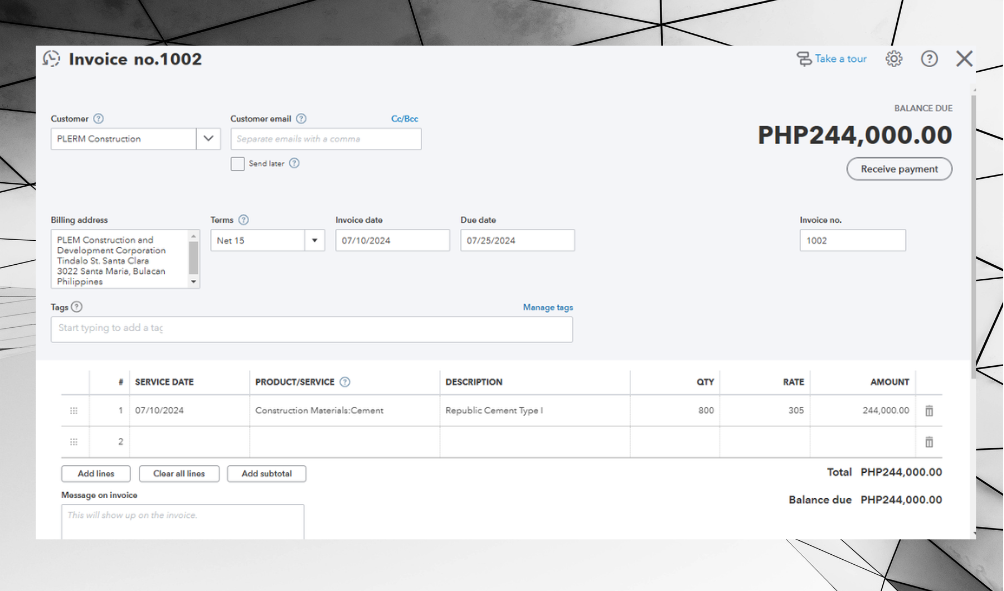Click the Due date field

pyautogui.click(x=517, y=241)
